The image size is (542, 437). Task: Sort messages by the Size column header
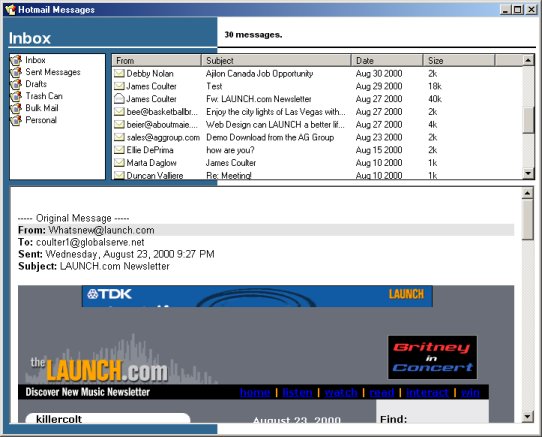(x=459, y=61)
